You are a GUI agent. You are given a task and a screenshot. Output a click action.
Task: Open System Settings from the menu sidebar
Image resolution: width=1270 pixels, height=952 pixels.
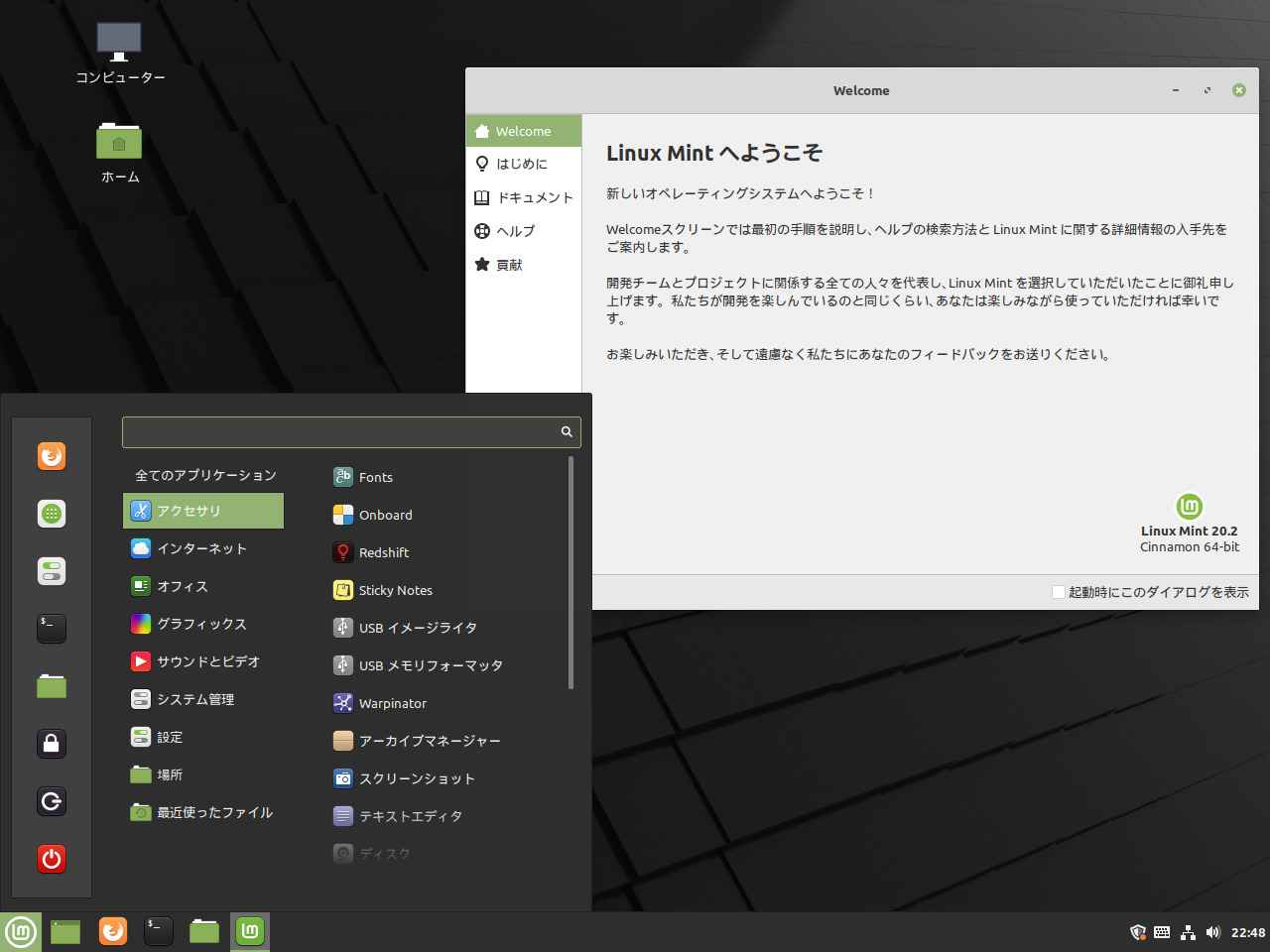point(51,570)
